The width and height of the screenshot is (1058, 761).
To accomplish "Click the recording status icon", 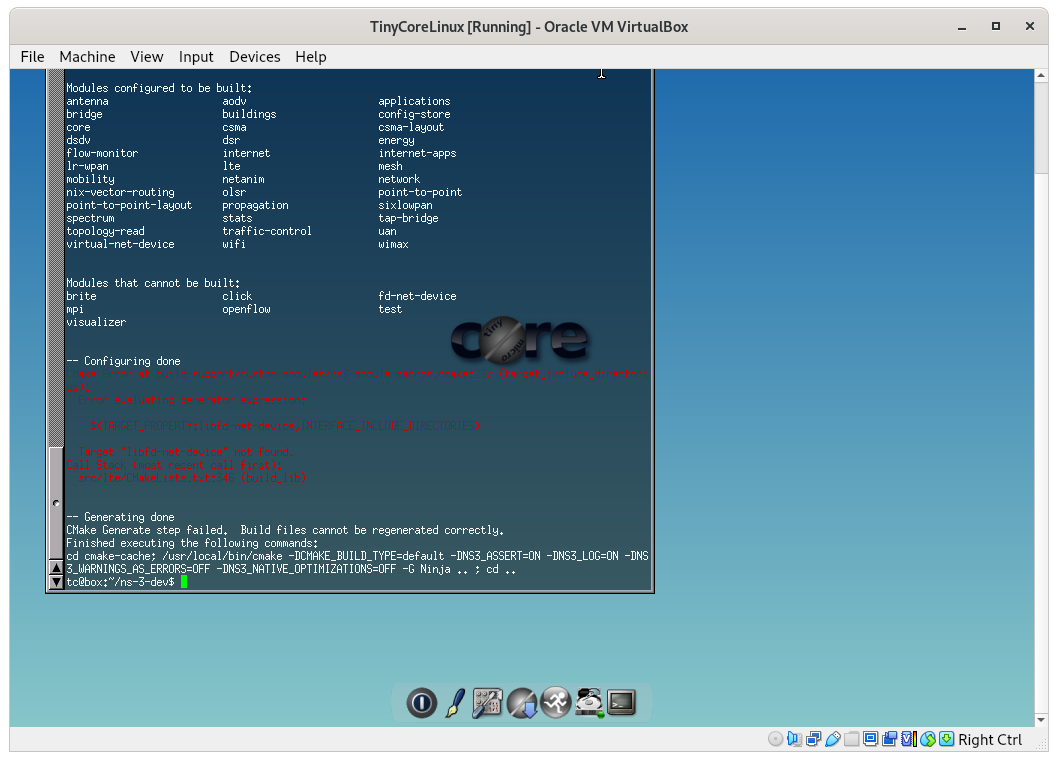I will 889,739.
